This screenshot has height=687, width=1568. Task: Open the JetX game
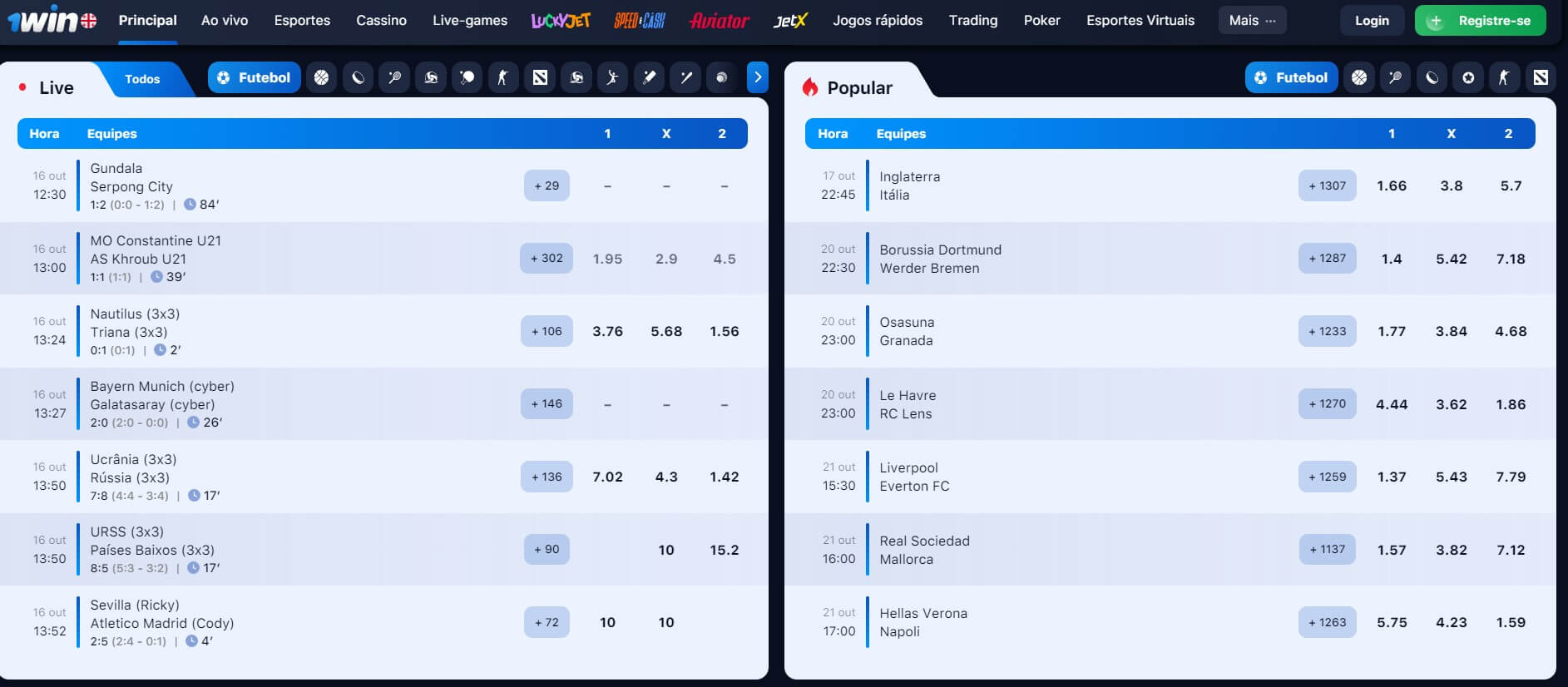(x=789, y=20)
